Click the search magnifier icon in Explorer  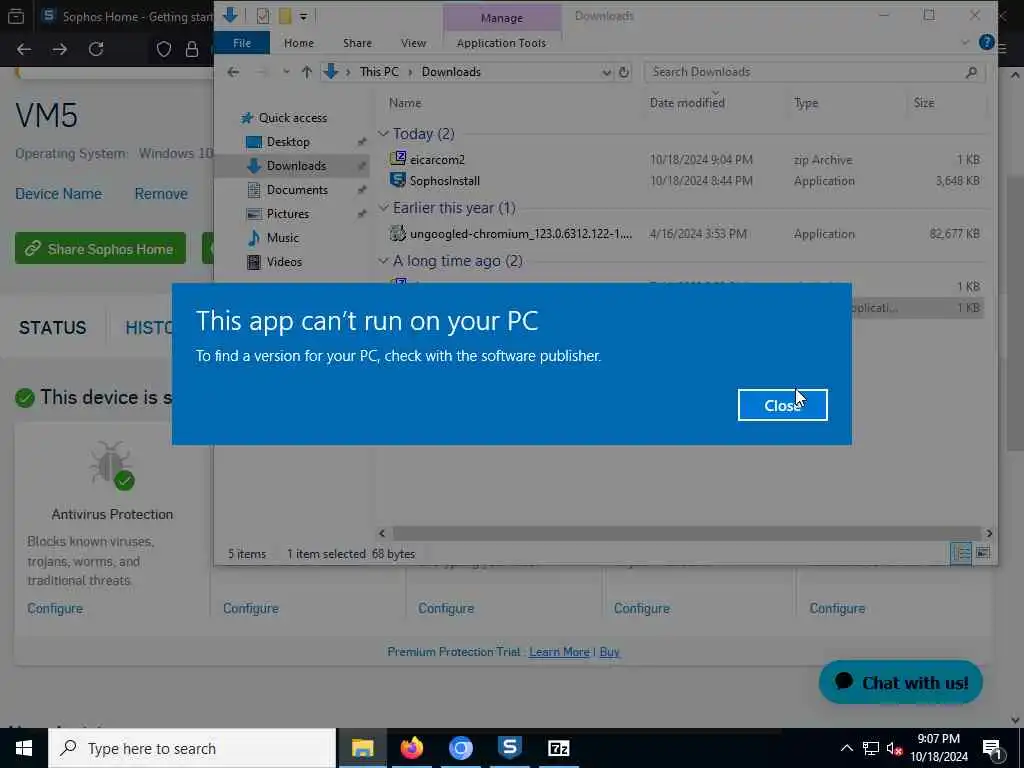click(x=971, y=72)
